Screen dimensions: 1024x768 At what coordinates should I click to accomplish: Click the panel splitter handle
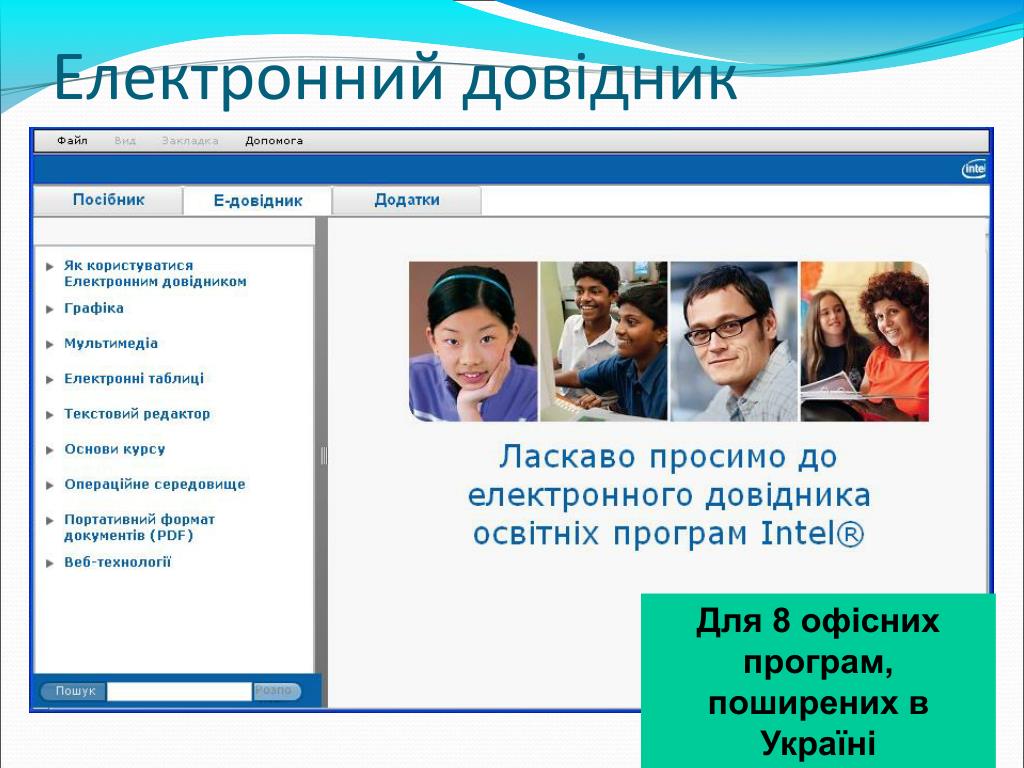coord(323,456)
